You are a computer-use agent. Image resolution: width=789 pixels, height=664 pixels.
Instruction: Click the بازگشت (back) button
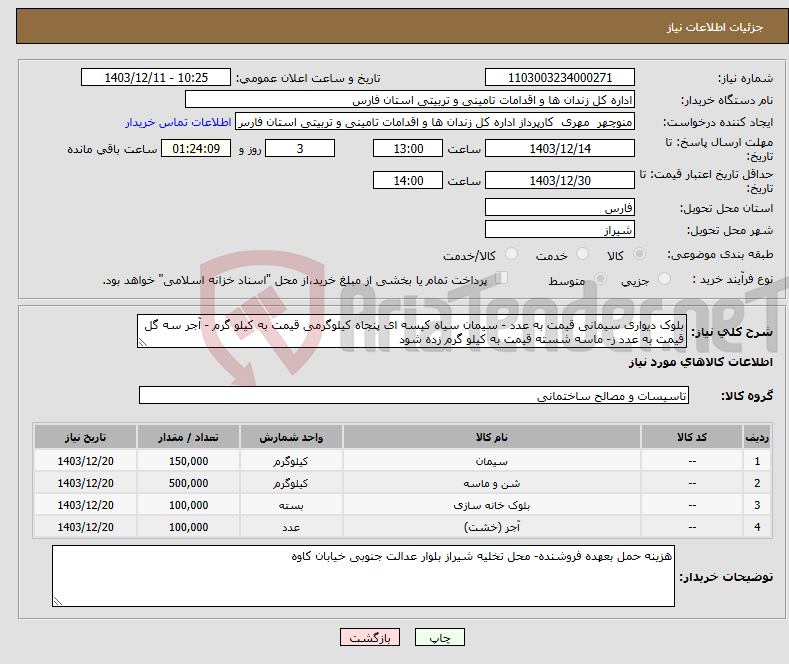[x=370, y=637]
